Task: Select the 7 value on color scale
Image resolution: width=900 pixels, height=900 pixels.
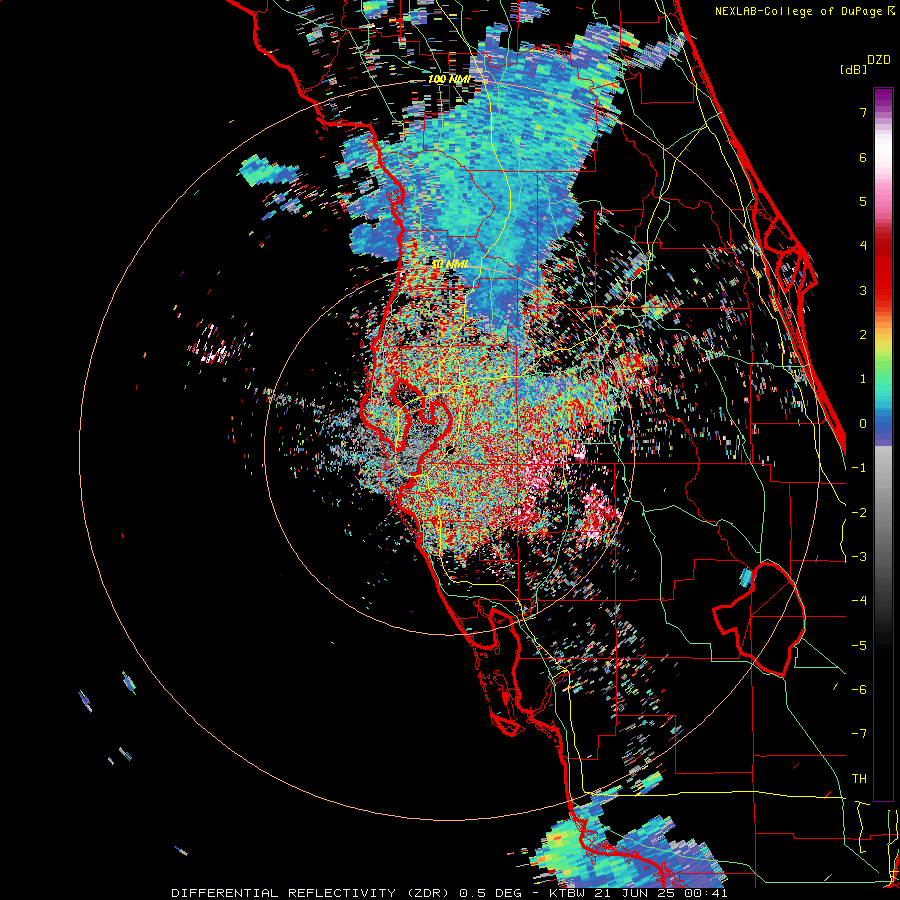Action: 863,112
